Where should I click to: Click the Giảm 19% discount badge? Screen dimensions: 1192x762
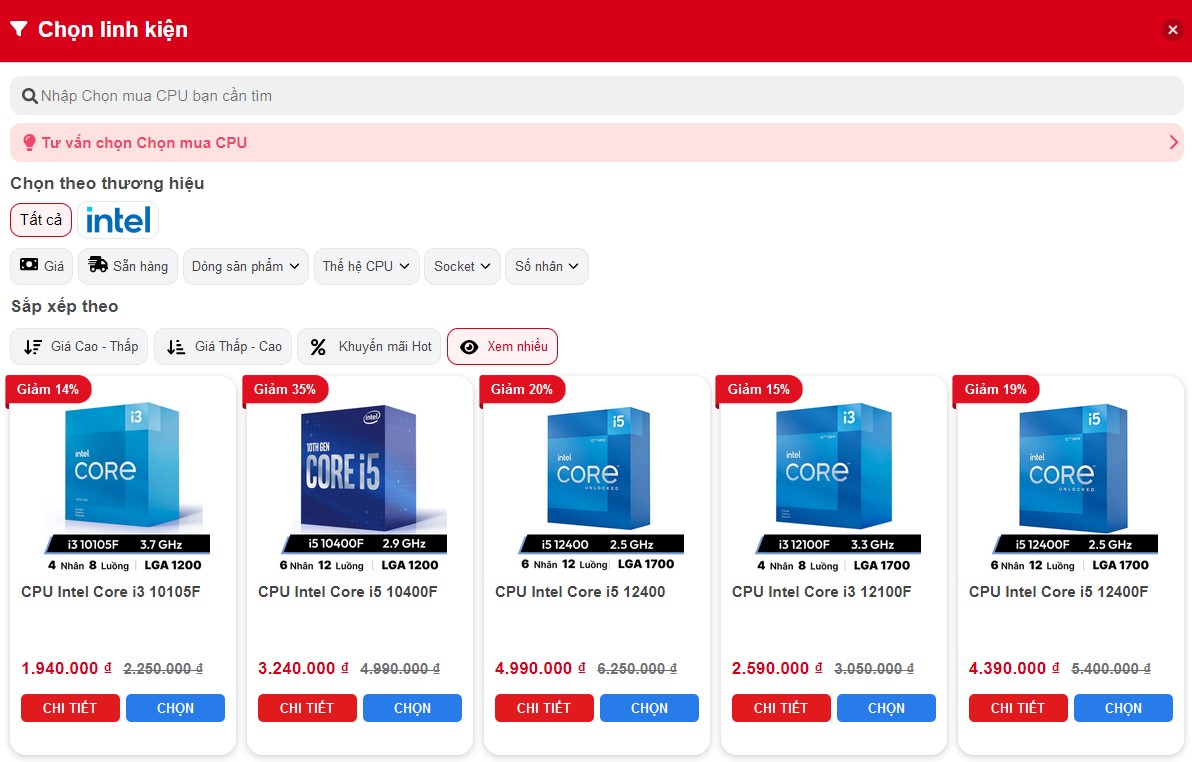996,389
